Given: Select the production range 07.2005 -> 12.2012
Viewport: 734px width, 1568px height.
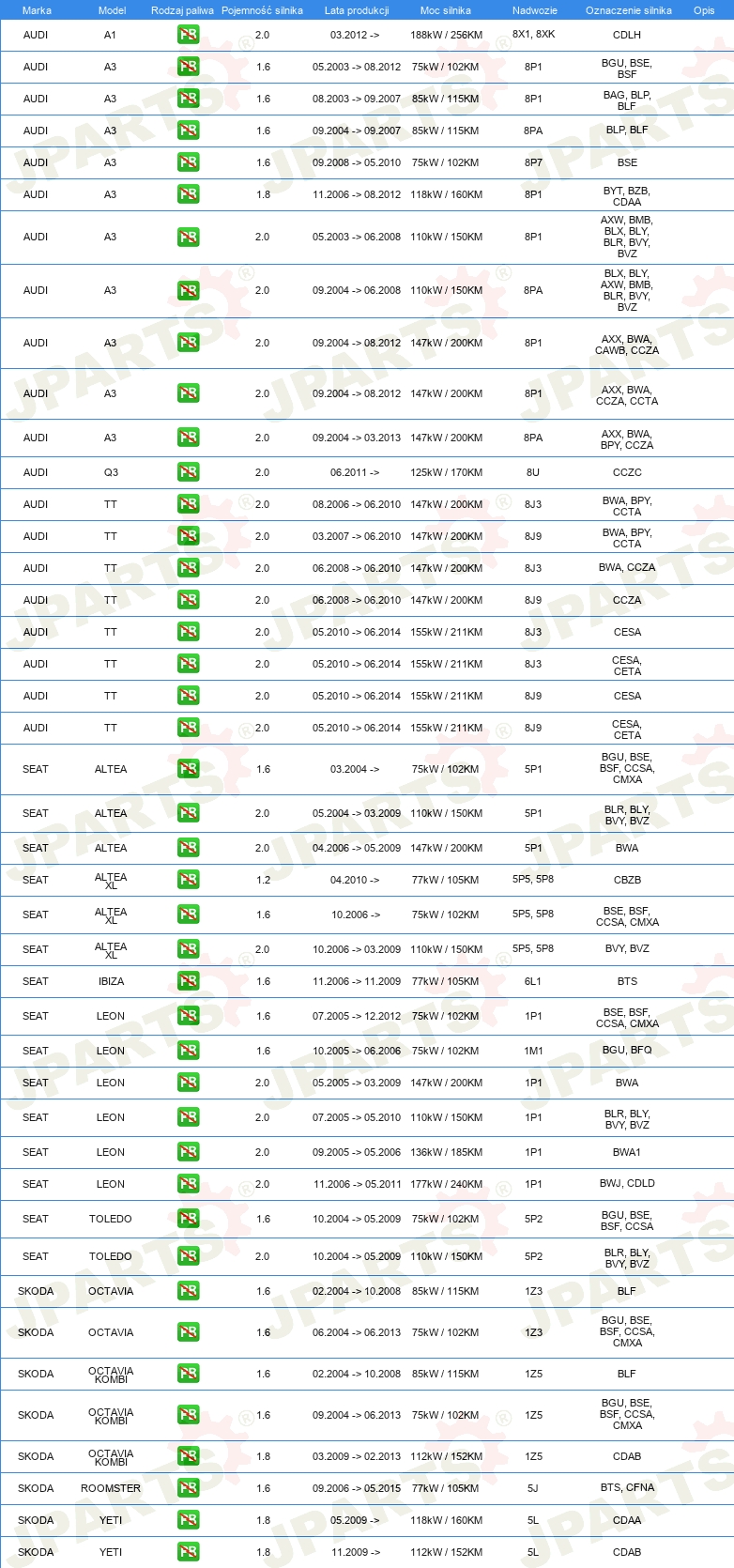Looking at the screenshot, I should pyautogui.click(x=357, y=1016).
